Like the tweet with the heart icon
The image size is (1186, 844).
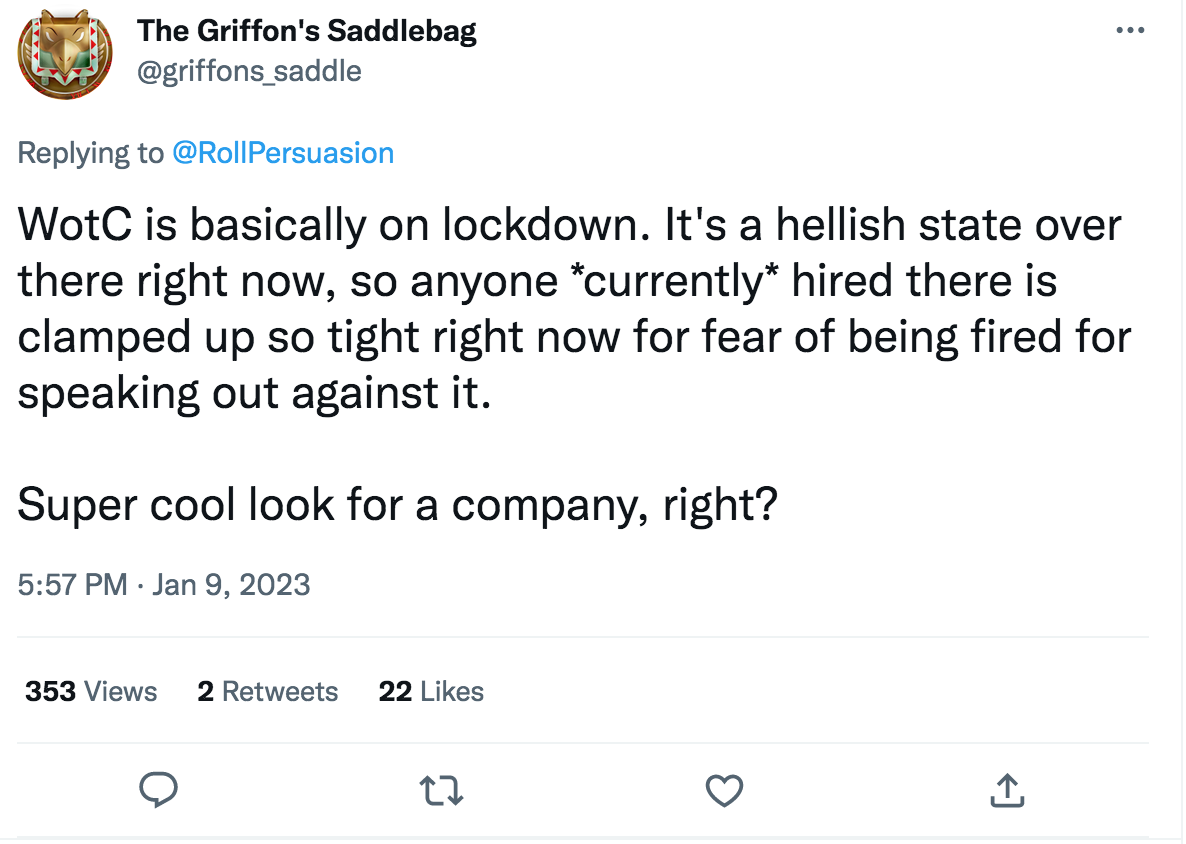click(x=724, y=791)
